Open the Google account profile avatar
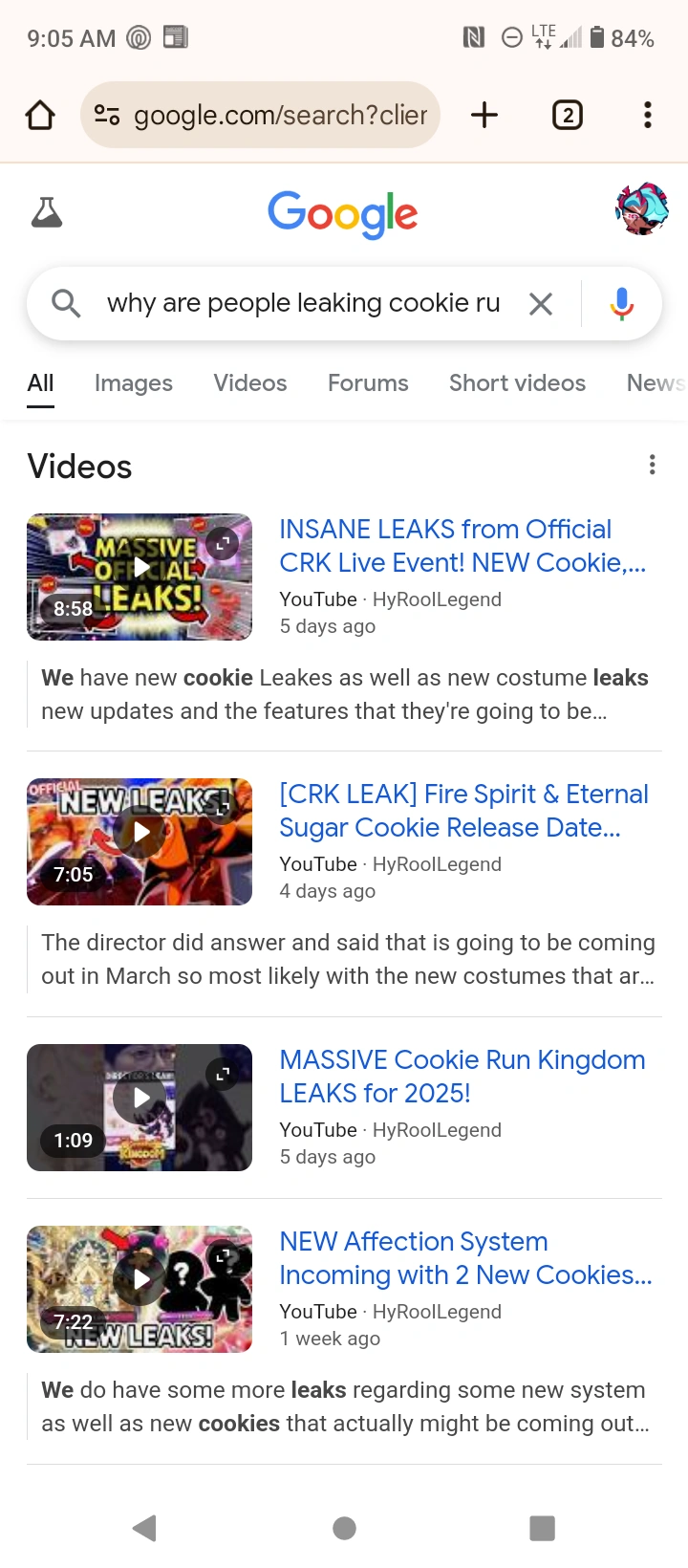This screenshot has width=688, height=1568. (641, 209)
